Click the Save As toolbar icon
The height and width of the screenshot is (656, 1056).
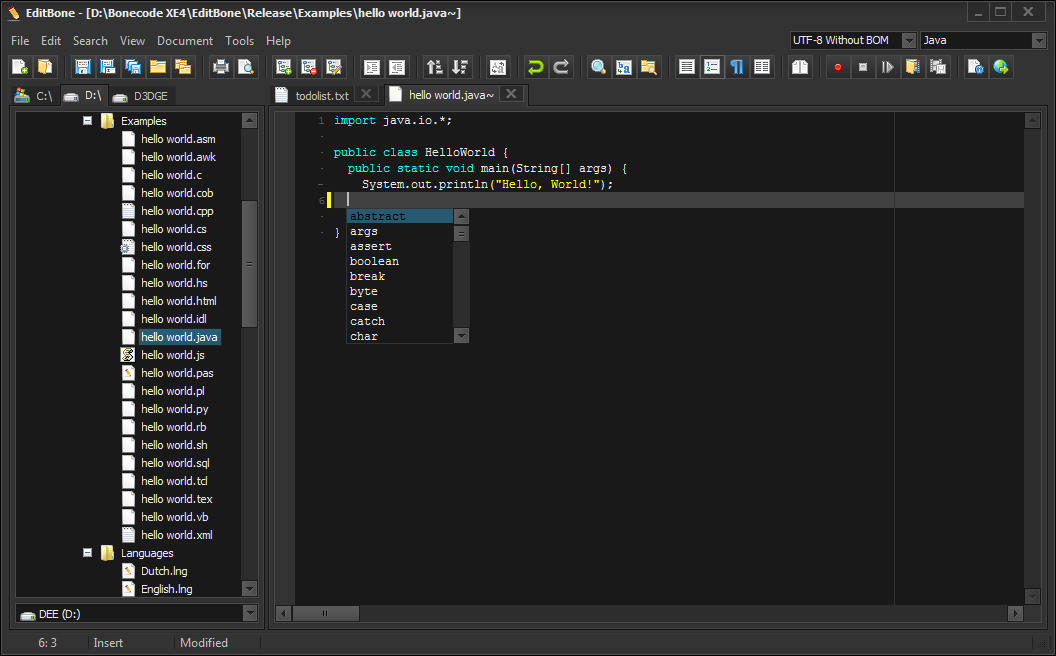[108, 67]
